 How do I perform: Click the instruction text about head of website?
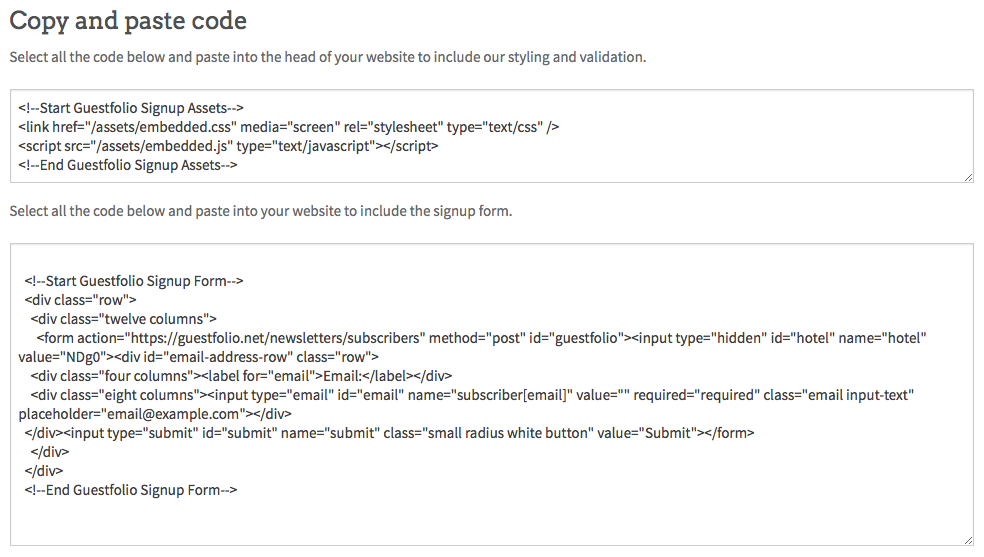coord(328,57)
